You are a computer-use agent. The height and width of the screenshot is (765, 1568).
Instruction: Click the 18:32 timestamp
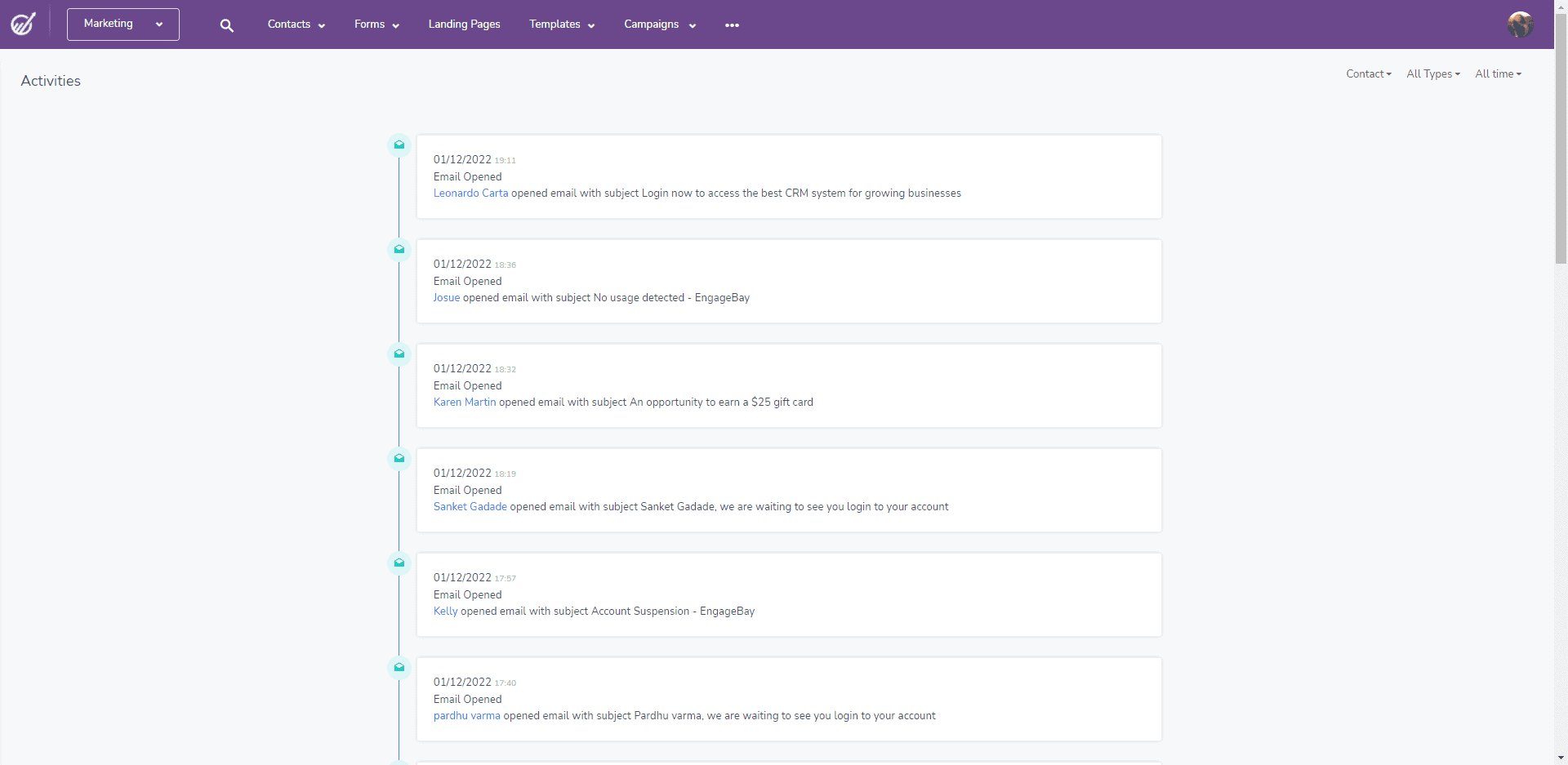click(505, 370)
